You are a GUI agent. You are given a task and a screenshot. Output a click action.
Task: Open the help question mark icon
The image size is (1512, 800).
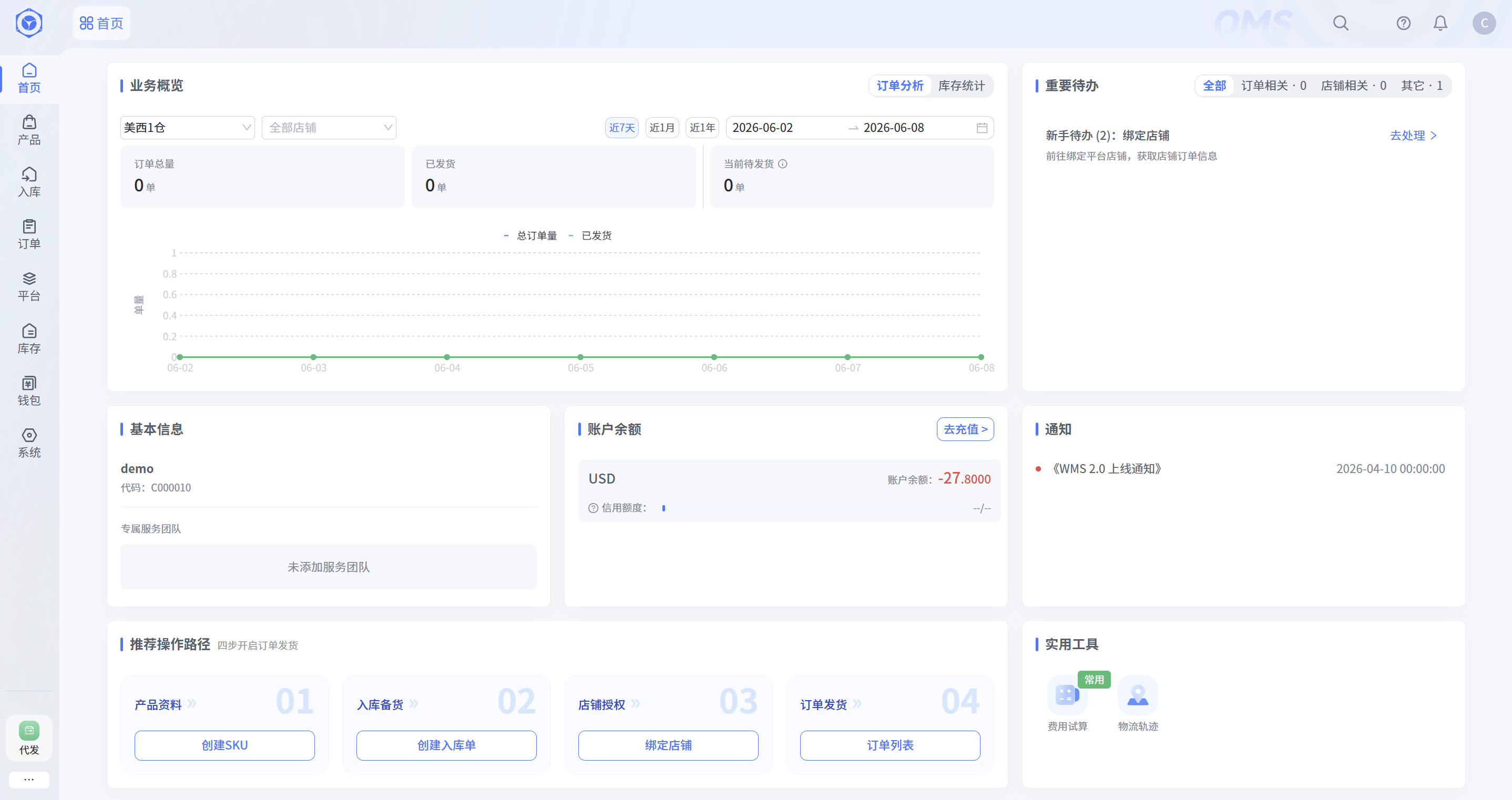point(1403,24)
